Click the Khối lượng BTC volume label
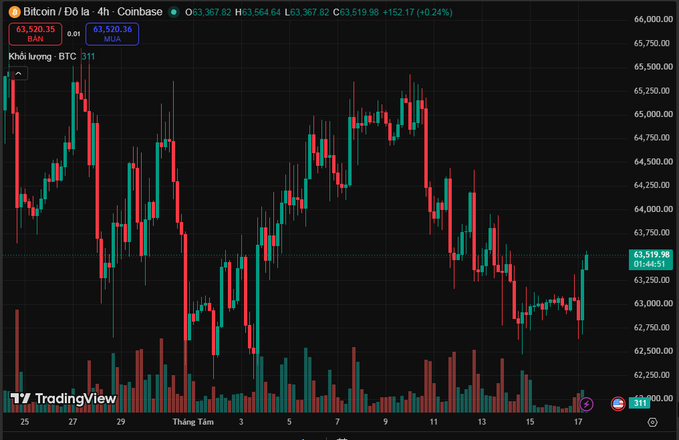Screen dimensions: 679x440 pos(42,56)
